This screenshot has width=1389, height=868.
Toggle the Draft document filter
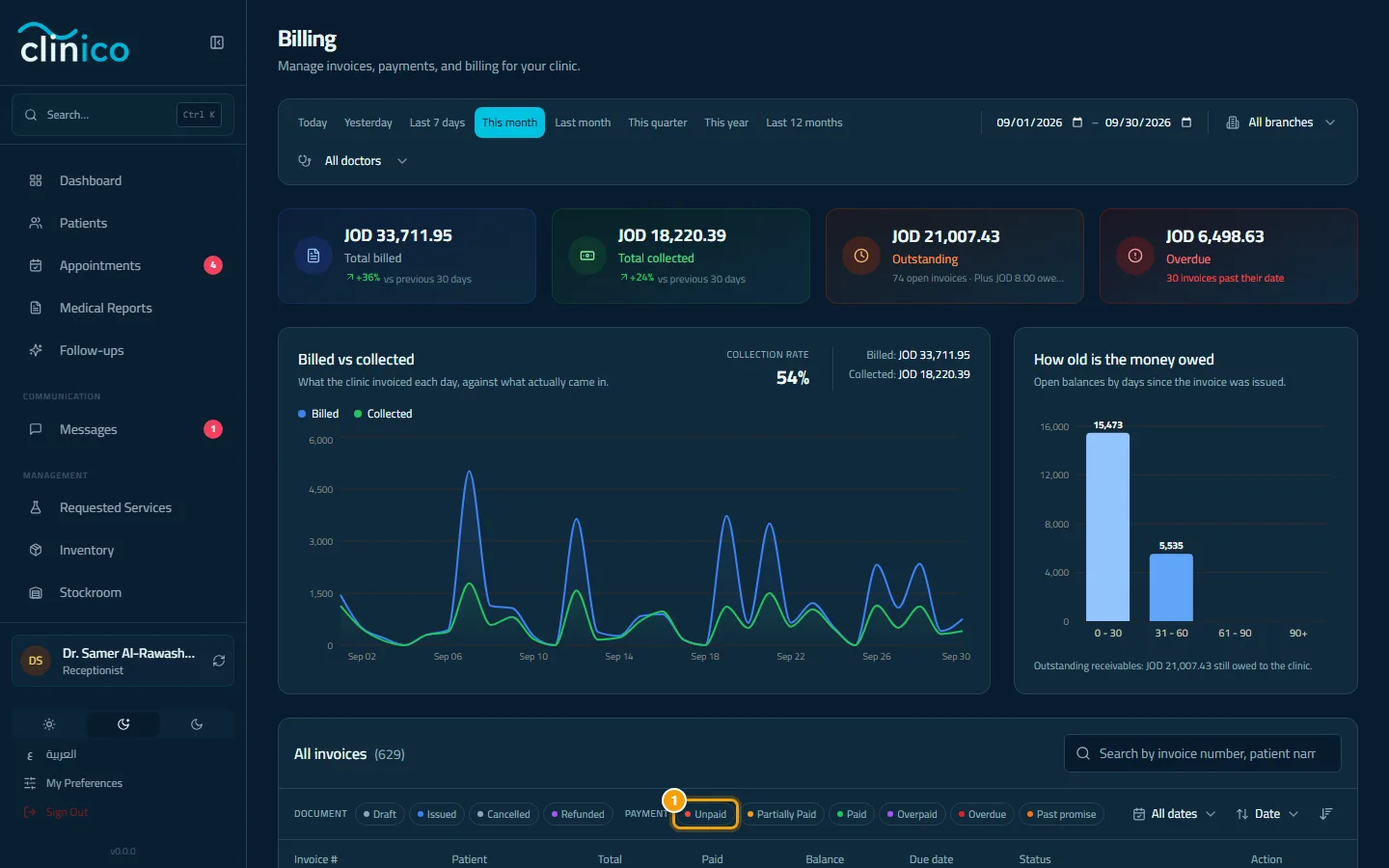(x=380, y=814)
